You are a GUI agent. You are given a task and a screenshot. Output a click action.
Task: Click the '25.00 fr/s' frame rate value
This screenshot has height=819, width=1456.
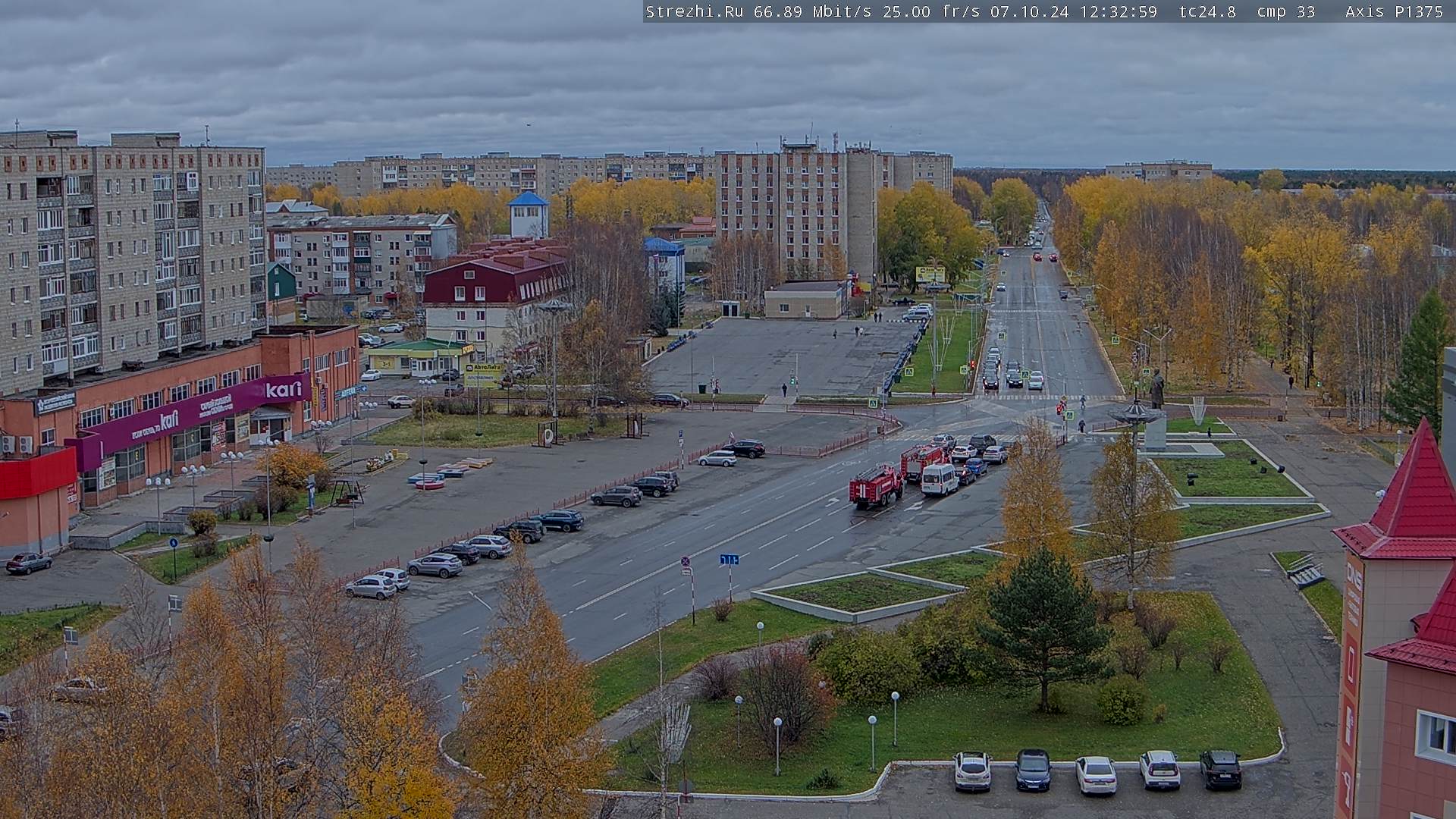(x=931, y=11)
